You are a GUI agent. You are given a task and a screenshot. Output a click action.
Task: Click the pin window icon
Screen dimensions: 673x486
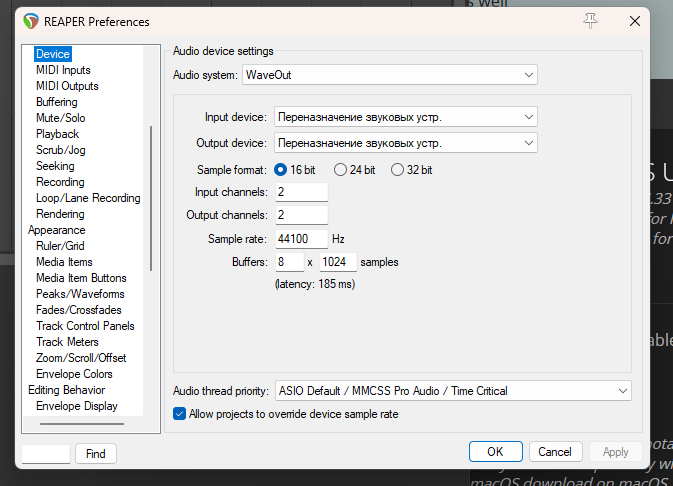coord(590,21)
